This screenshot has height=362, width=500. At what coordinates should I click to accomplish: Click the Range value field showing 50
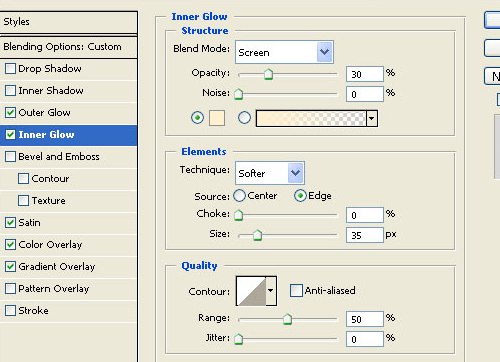click(x=365, y=319)
